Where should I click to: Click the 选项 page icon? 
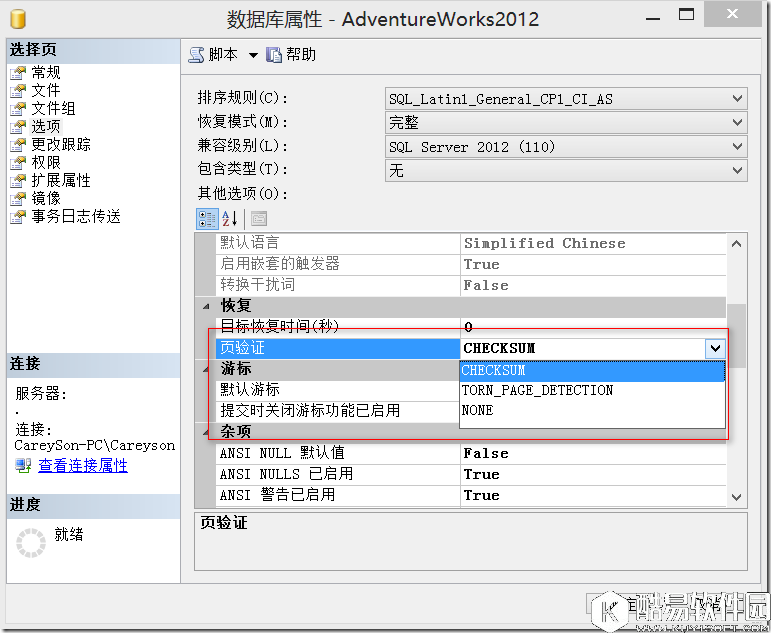point(18,127)
